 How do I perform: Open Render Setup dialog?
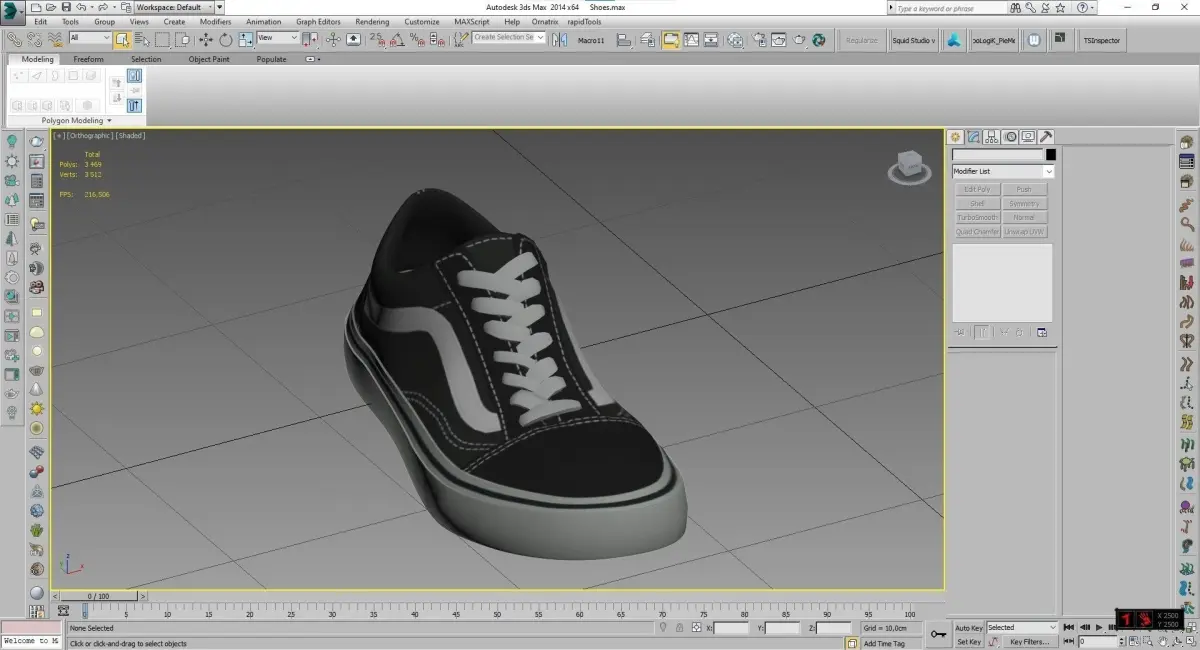[x=760, y=40]
